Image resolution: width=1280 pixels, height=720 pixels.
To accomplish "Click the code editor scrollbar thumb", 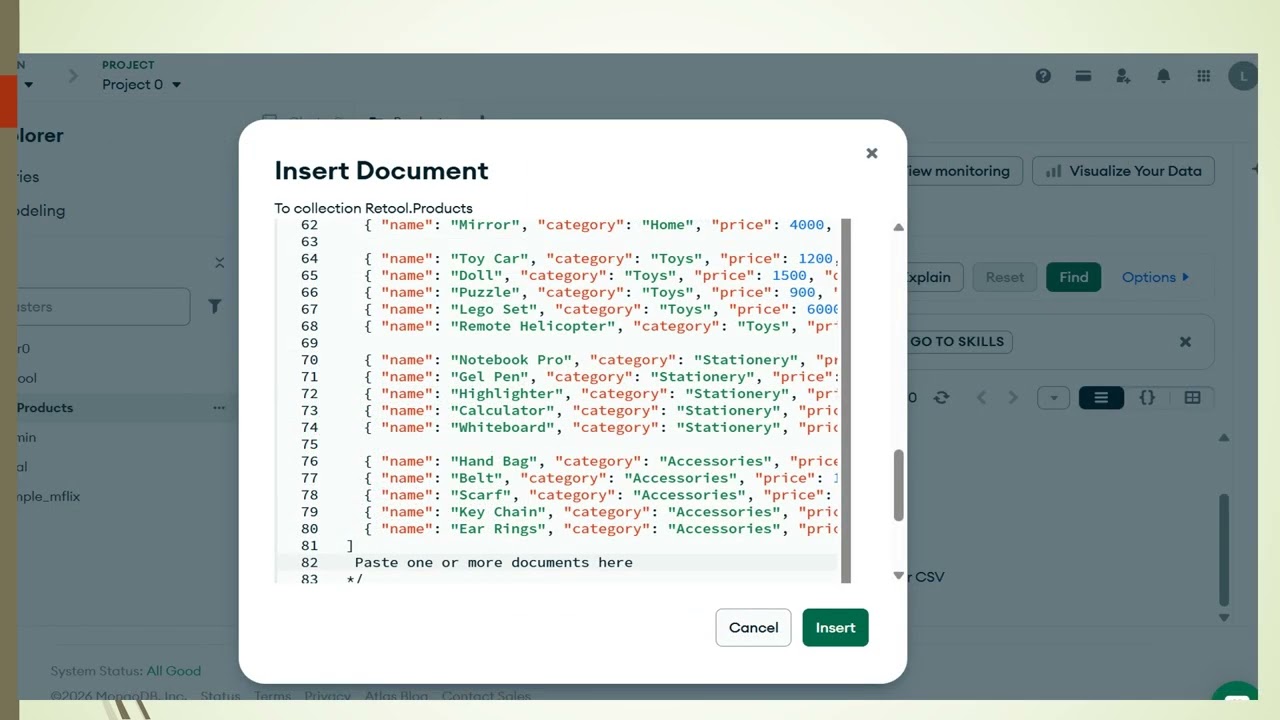I will click(x=898, y=485).
